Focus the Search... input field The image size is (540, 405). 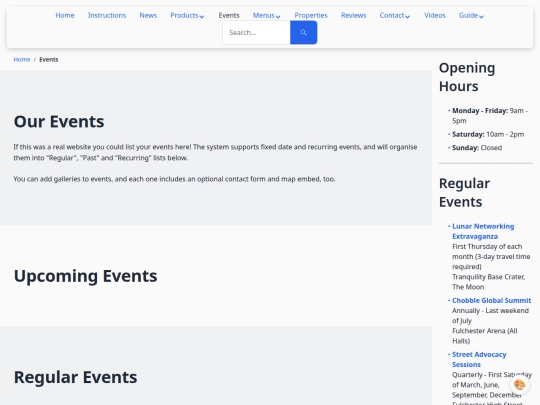[x=256, y=32]
